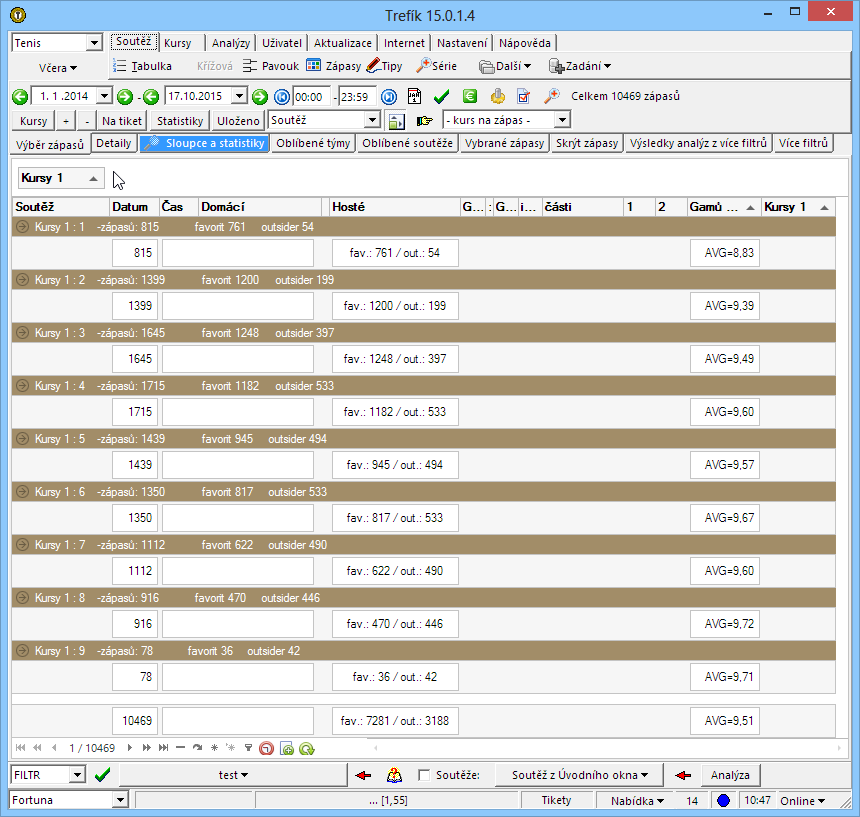Collapse the Kursy 1 : 5 group row
Viewport: 860px width, 817px height.
22,439
